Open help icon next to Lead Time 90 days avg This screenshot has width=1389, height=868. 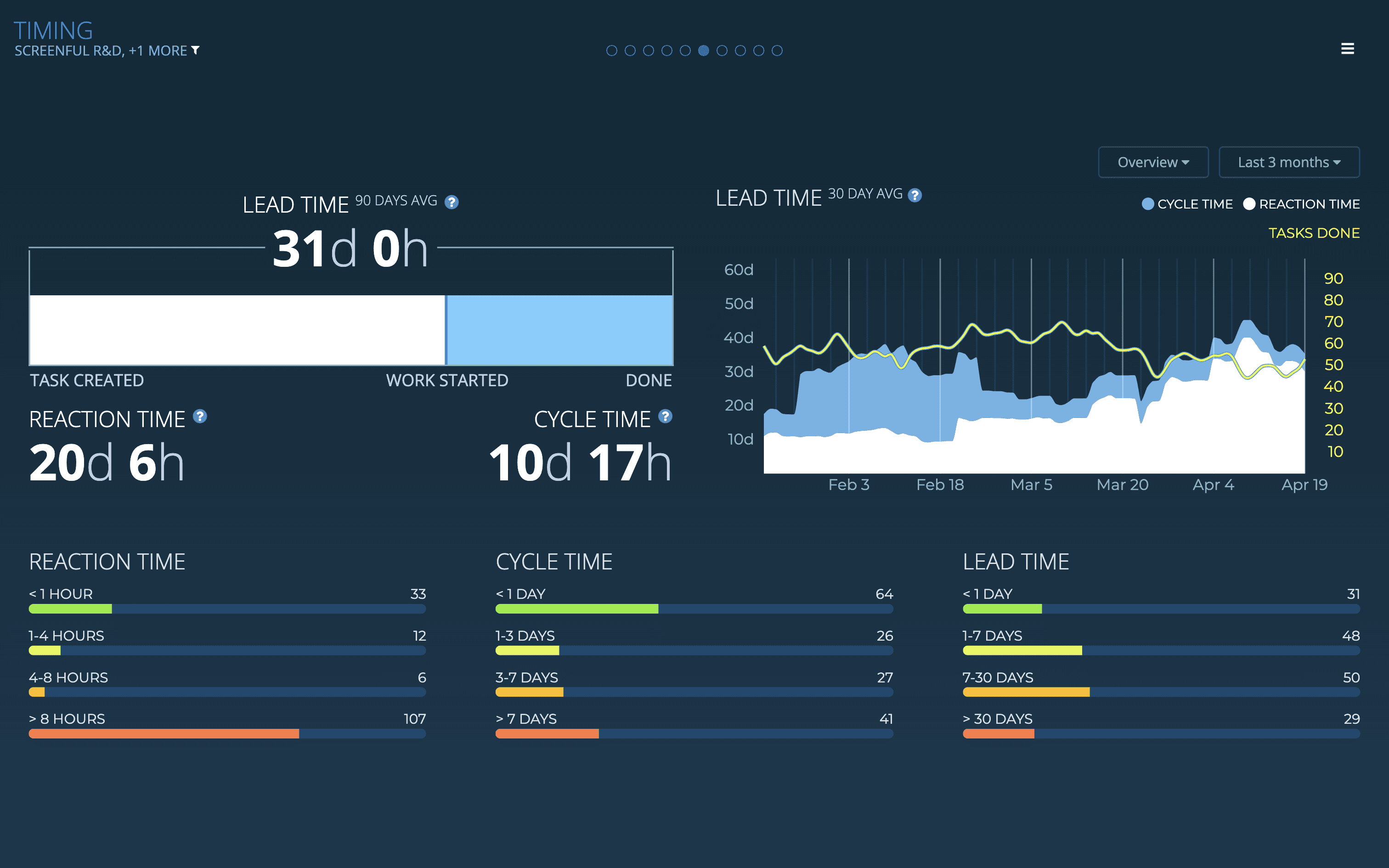pyautogui.click(x=452, y=202)
